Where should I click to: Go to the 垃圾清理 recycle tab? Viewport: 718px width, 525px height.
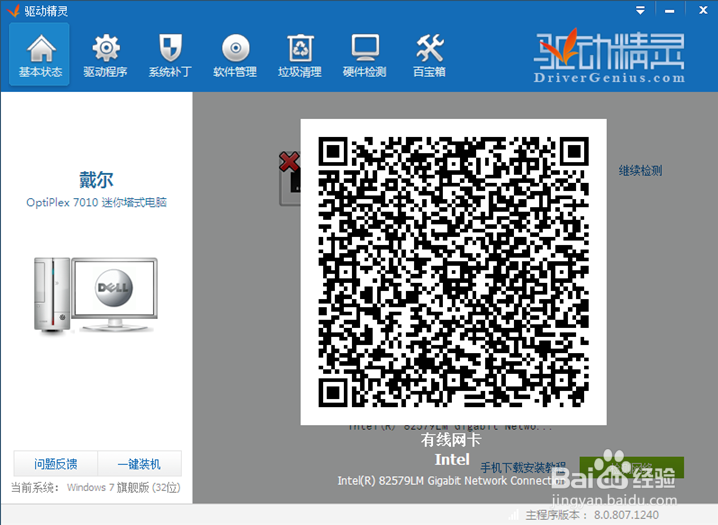click(300, 54)
